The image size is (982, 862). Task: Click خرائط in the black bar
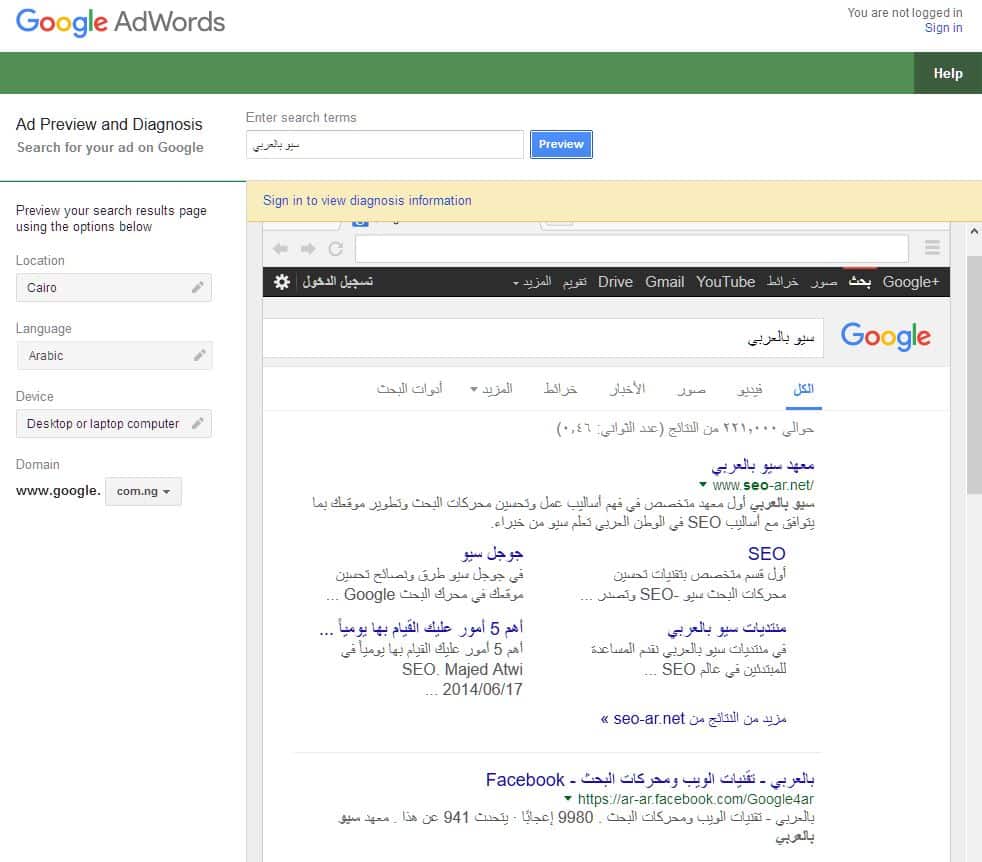coord(783,282)
